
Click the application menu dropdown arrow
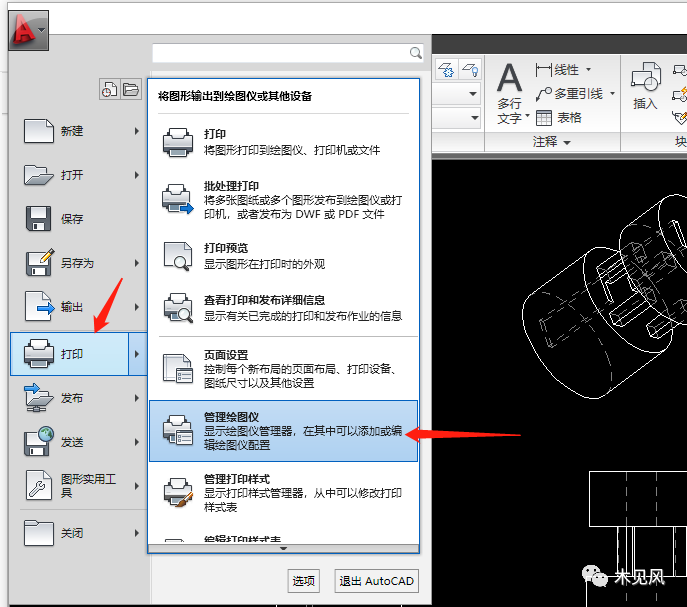click(41, 30)
